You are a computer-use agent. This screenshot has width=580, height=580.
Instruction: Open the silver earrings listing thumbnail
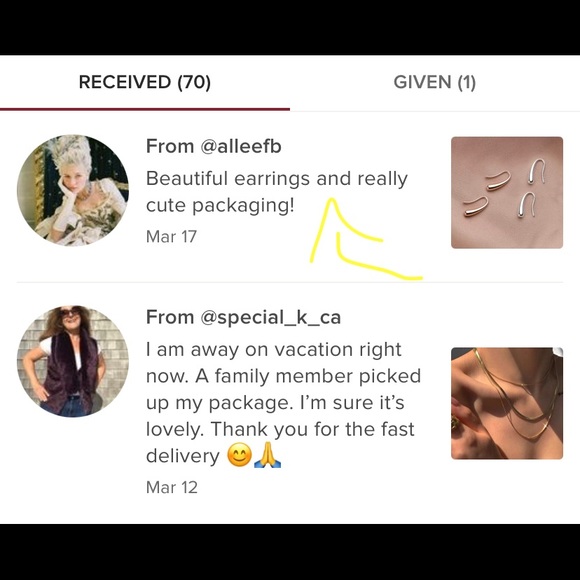click(x=507, y=192)
